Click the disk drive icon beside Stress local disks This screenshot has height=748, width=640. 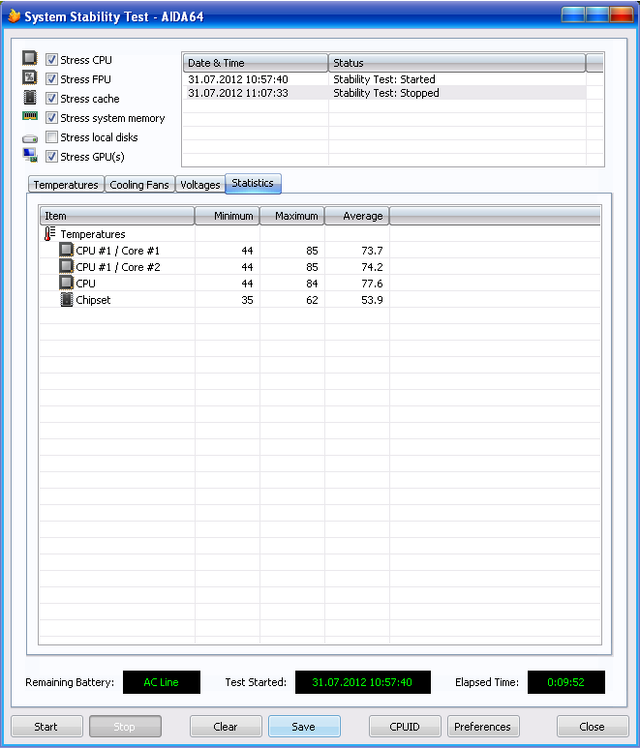(30, 138)
